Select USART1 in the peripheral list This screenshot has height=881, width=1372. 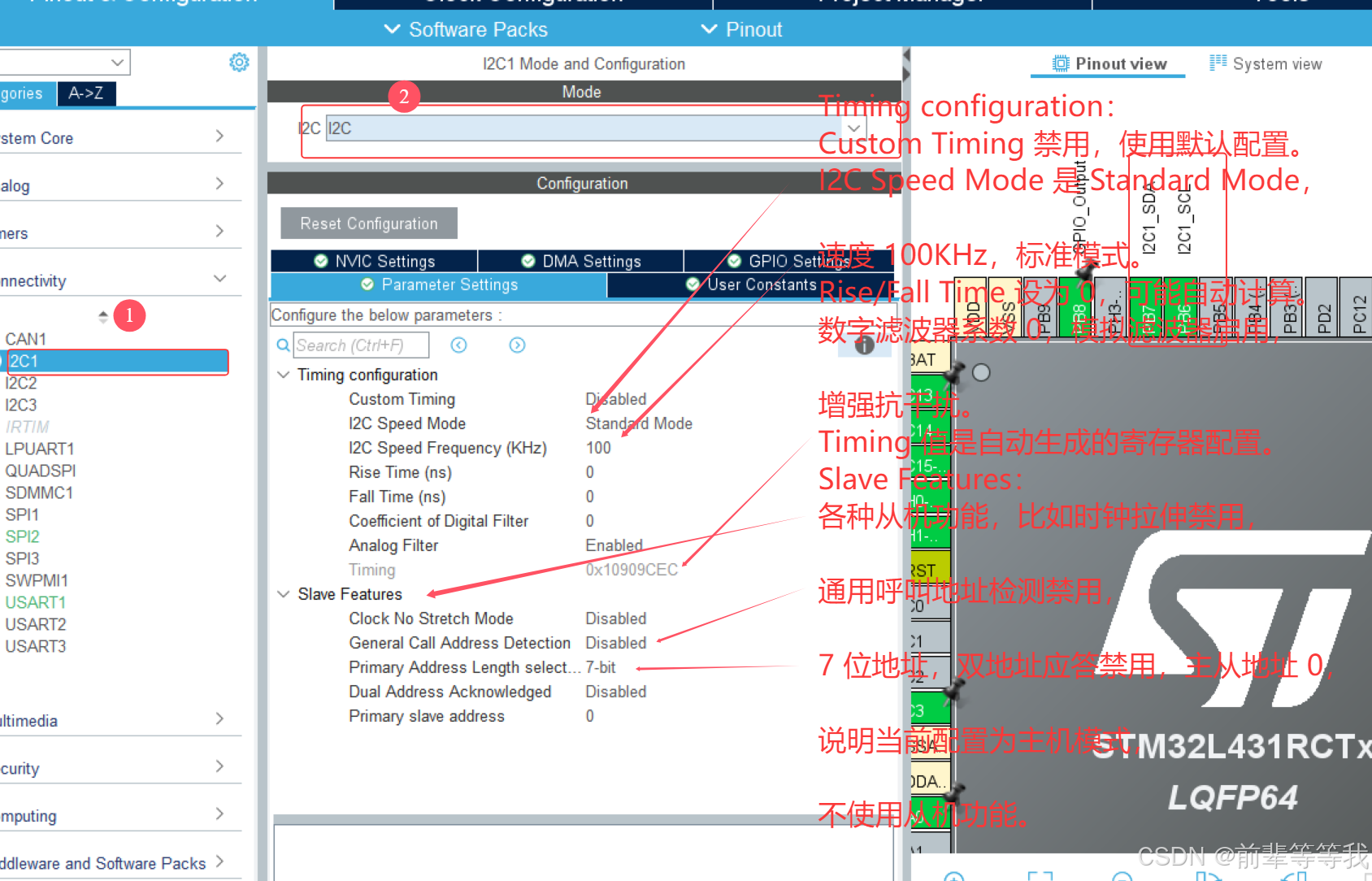coord(35,602)
